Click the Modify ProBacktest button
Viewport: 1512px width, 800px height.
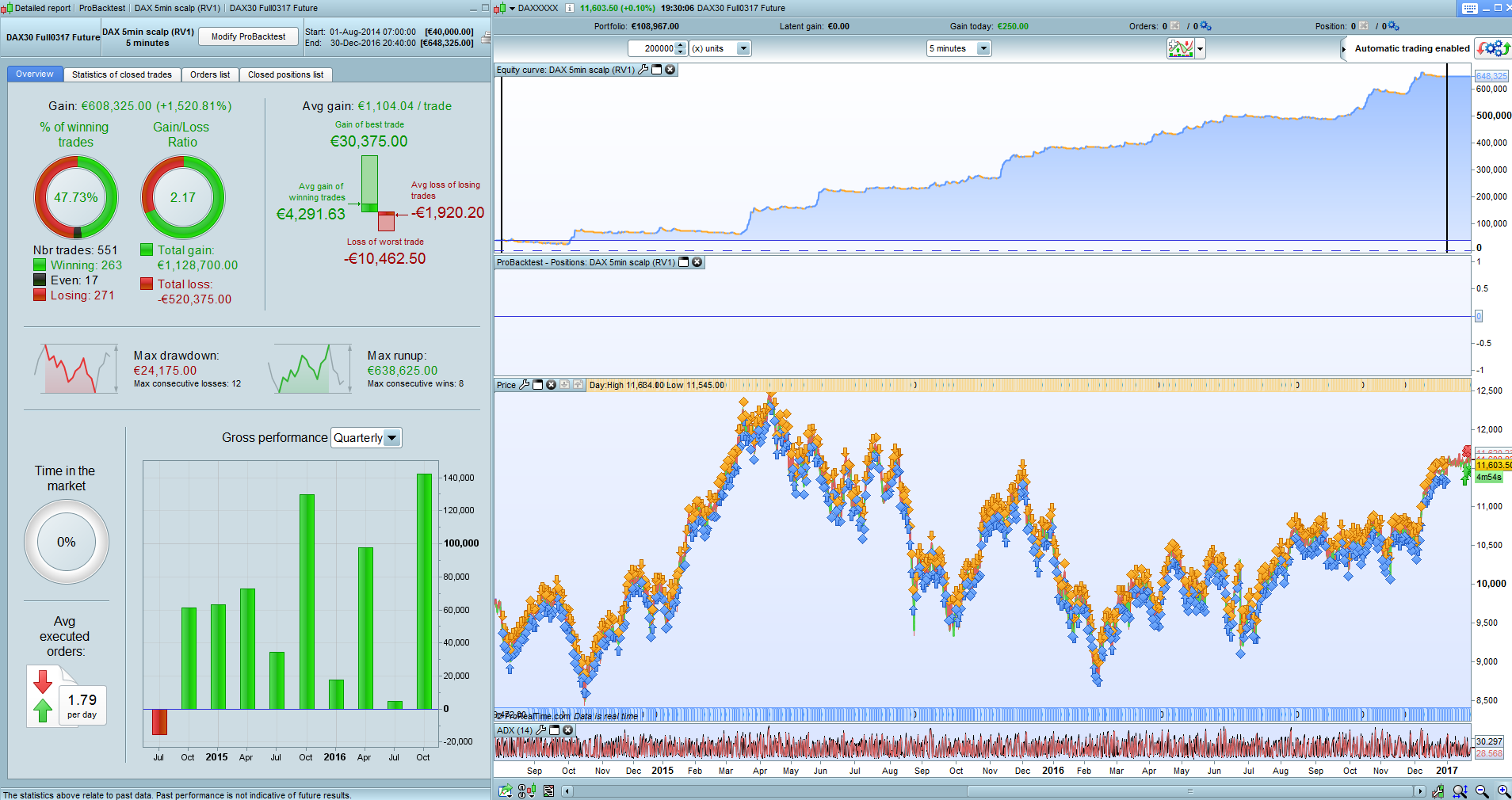(x=248, y=36)
